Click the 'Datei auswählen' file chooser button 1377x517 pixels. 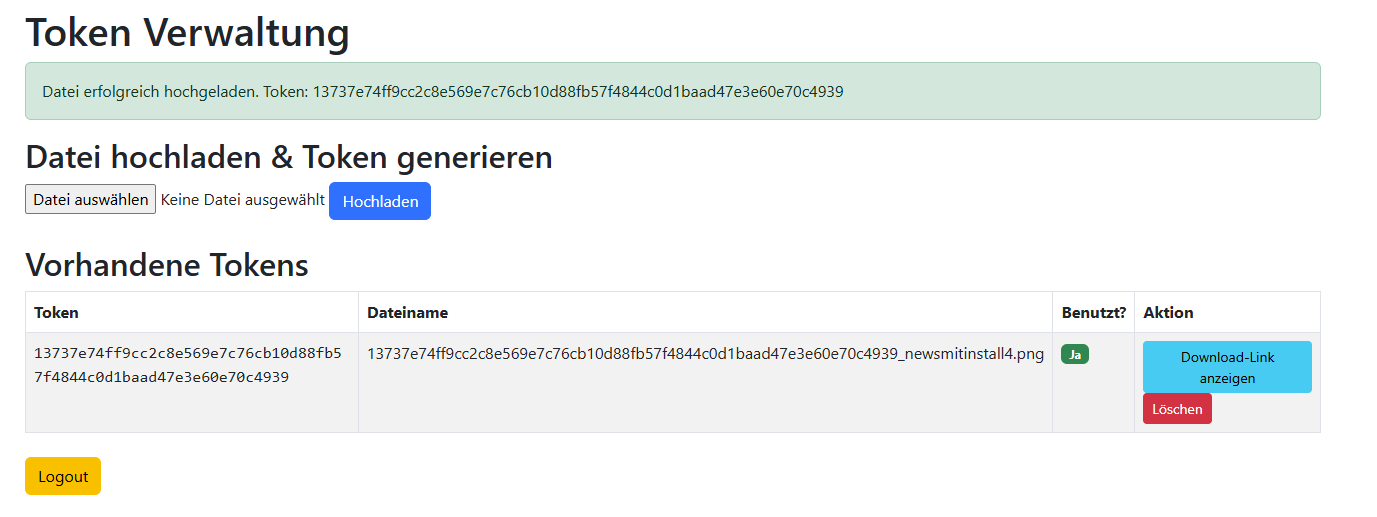point(90,199)
